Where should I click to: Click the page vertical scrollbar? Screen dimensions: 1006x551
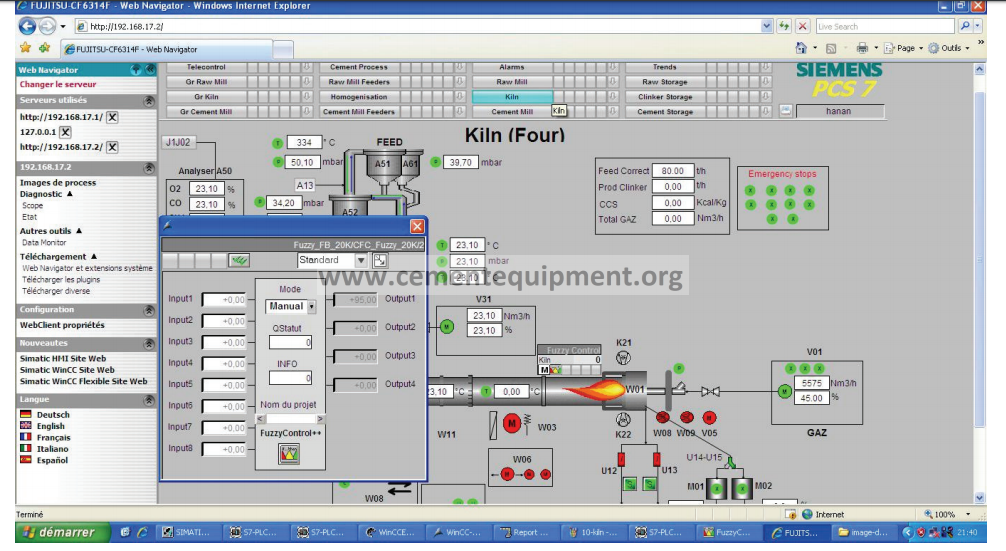[x=979, y=283]
